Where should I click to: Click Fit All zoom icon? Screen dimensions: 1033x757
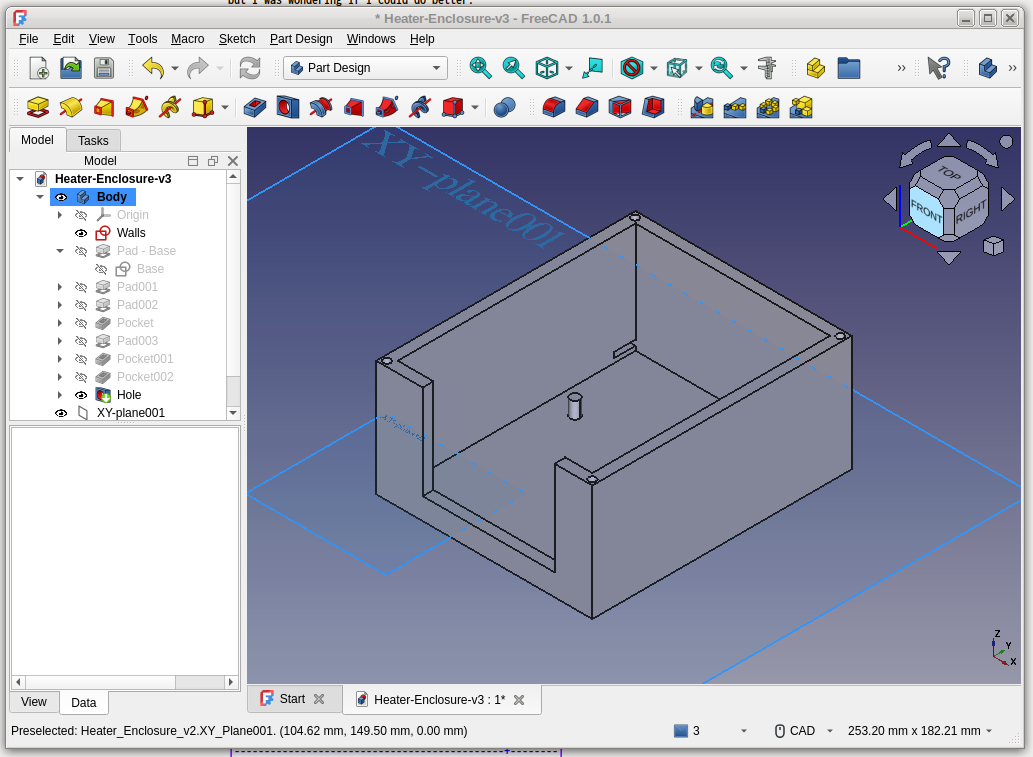coord(480,68)
